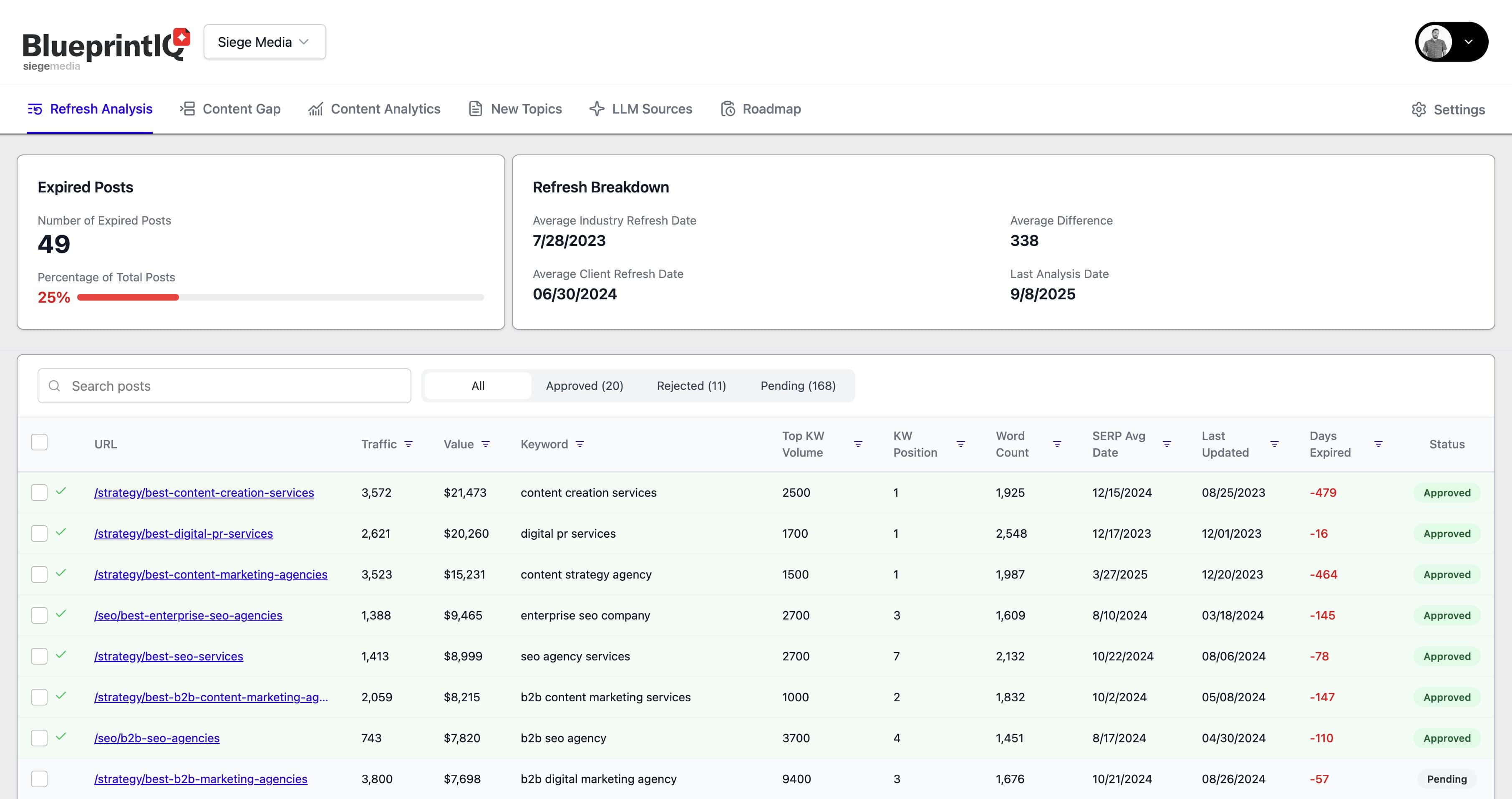This screenshot has width=1512, height=799.
Task: Check the best-seo-services row checkbox
Action: pos(39,656)
